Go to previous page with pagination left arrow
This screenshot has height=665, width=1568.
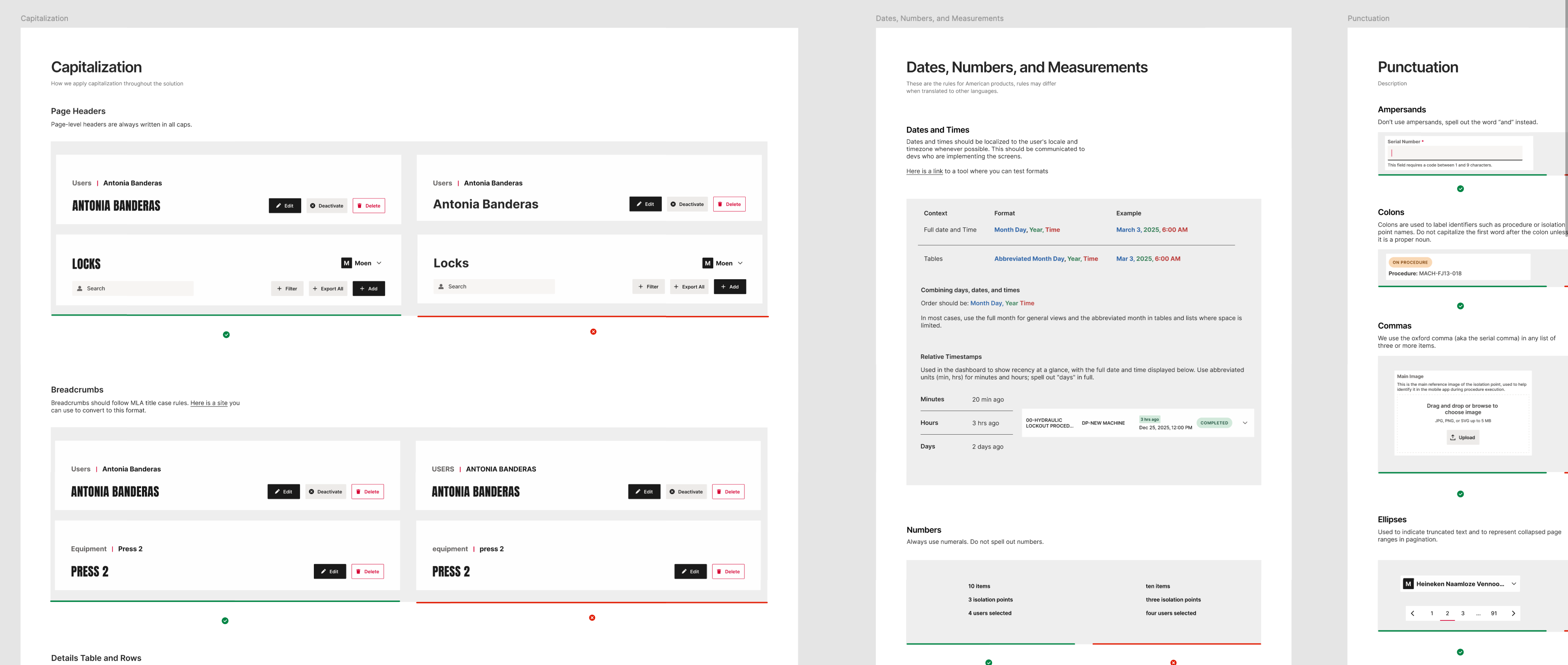pos(1413,613)
